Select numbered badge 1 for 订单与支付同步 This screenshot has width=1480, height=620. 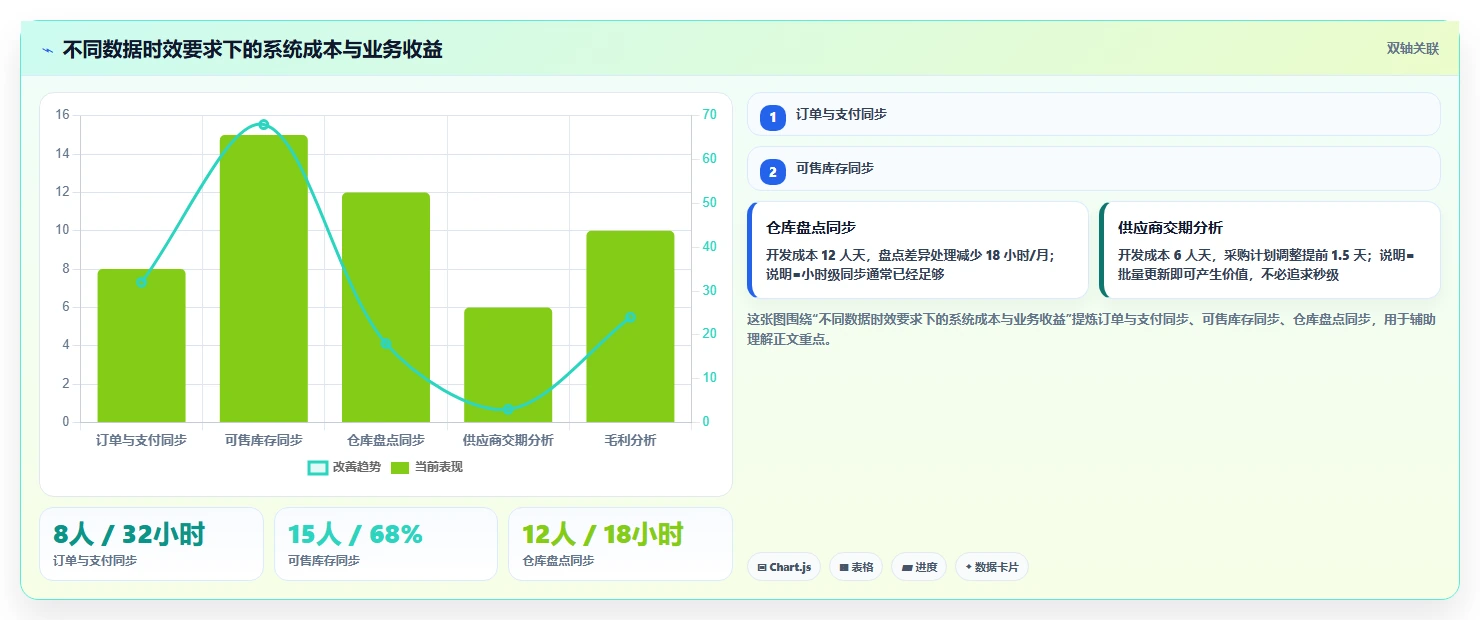772,117
